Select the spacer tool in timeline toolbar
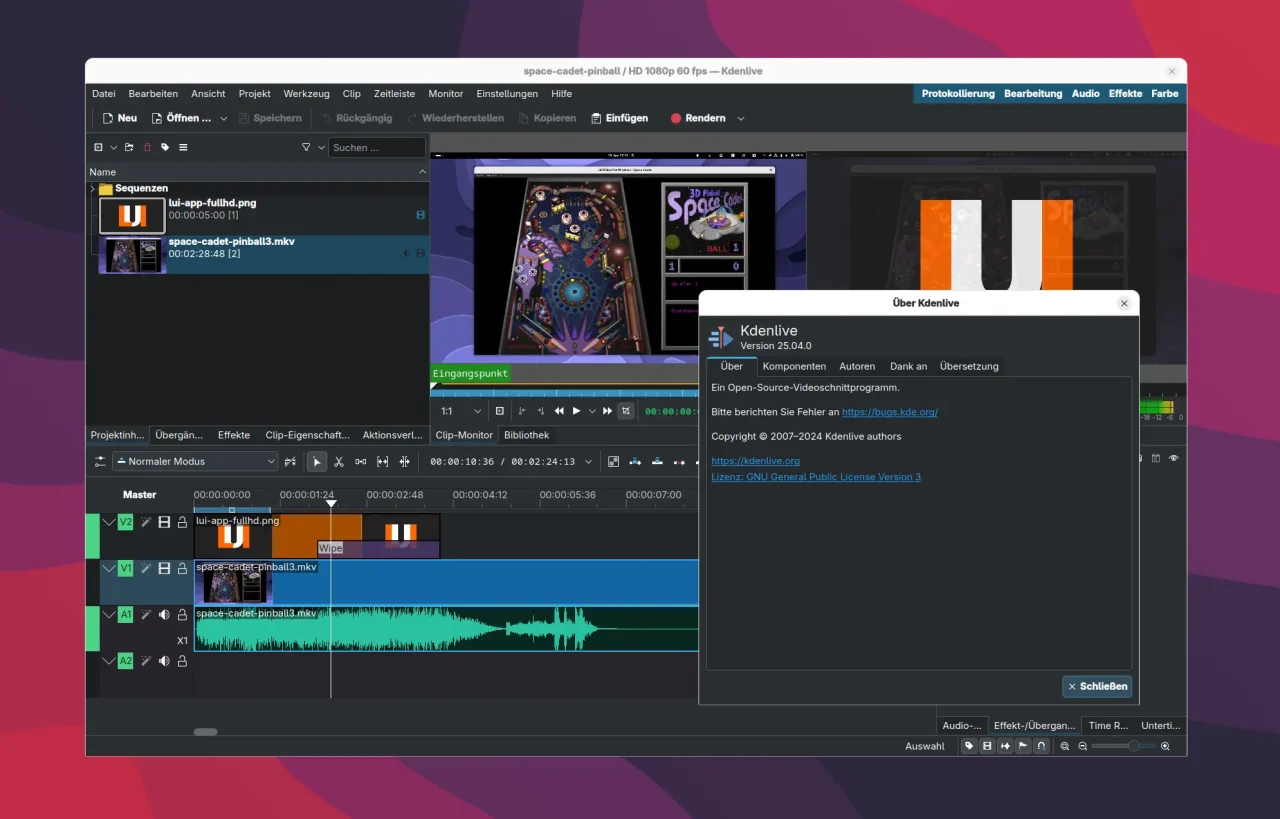 361,462
